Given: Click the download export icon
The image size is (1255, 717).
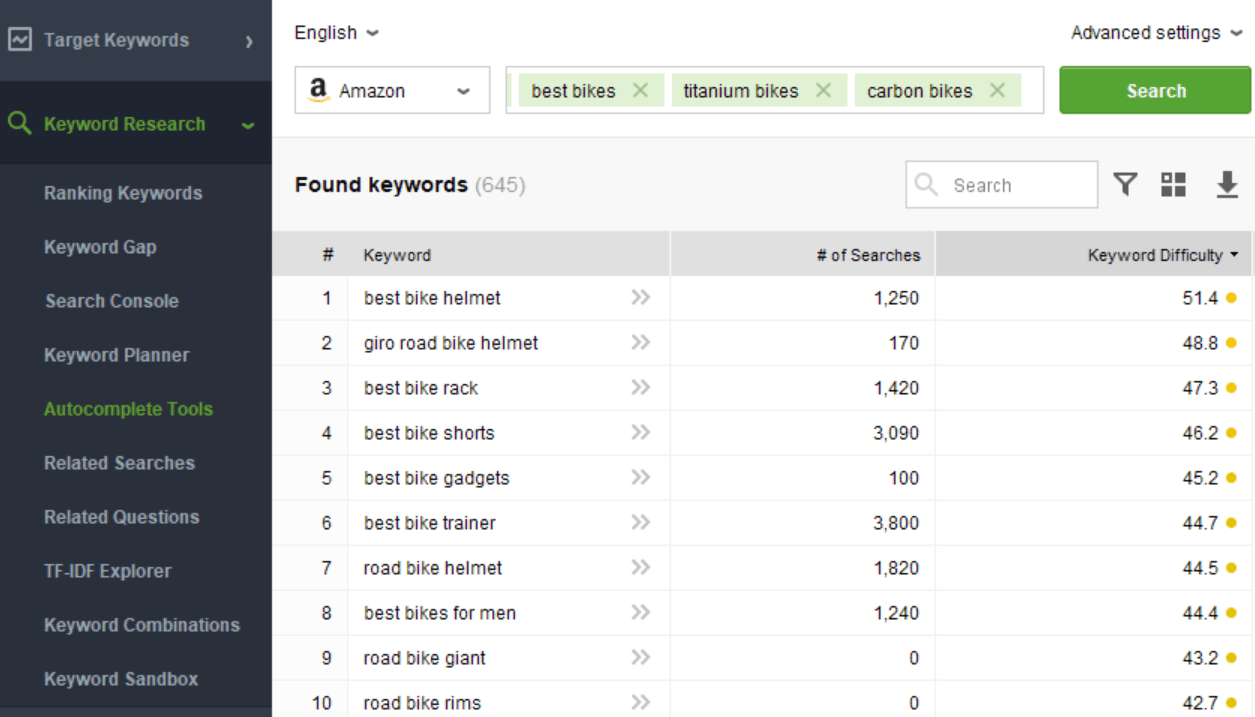Looking at the screenshot, I should [1226, 185].
